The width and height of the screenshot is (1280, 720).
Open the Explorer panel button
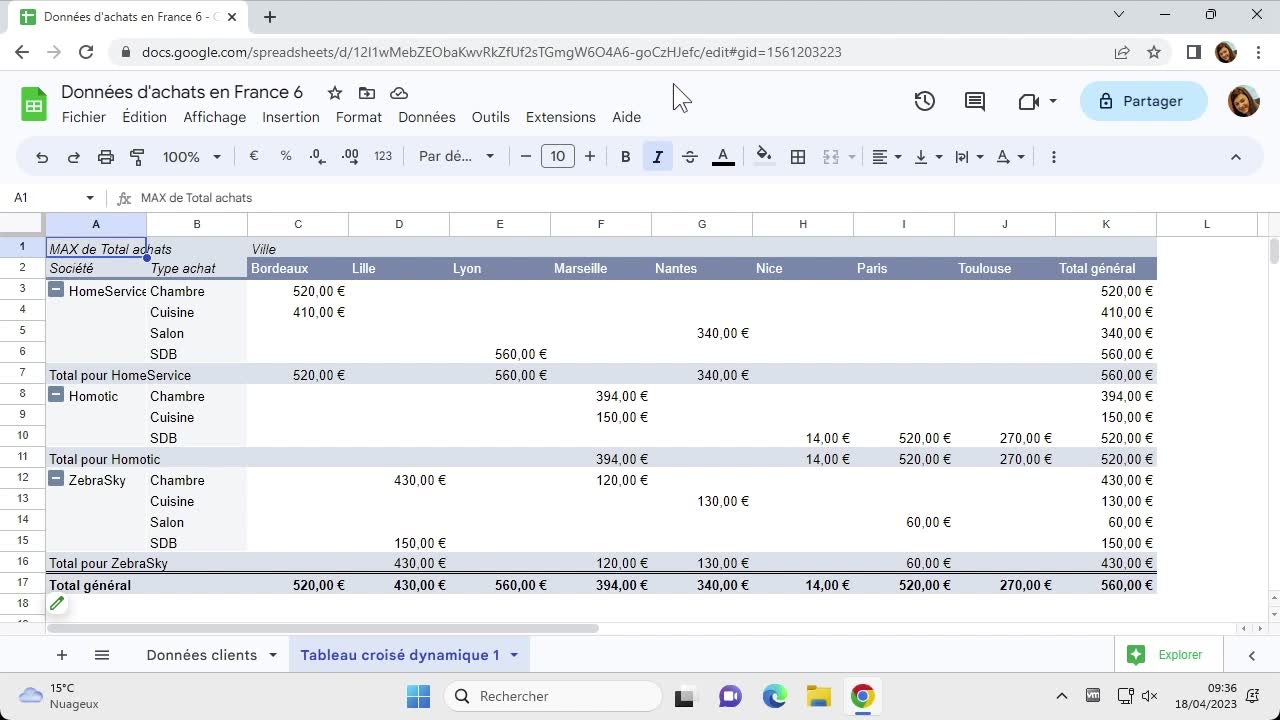pyautogui.click(x=1166, y=655)
